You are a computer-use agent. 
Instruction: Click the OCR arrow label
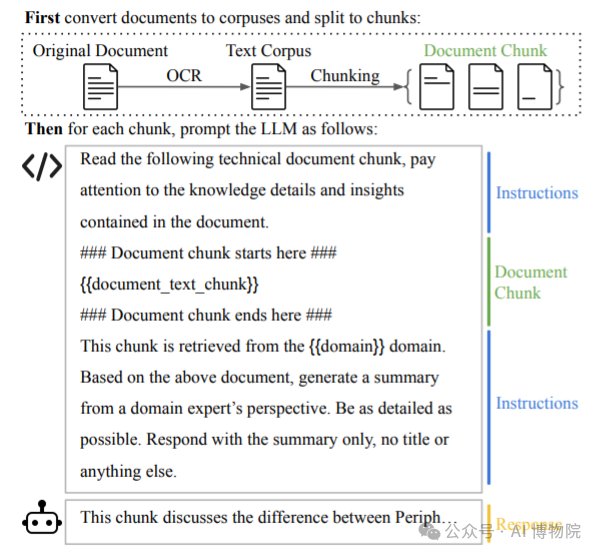(x=184, y=75)
